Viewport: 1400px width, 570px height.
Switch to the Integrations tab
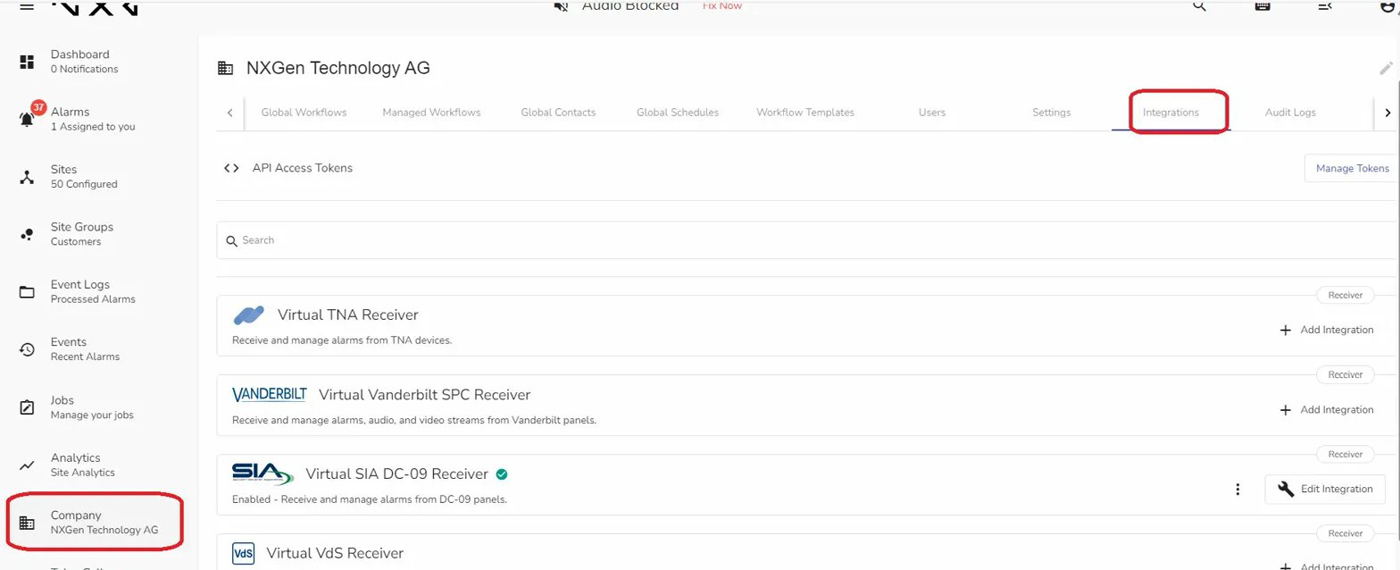tap(1170, 112)
